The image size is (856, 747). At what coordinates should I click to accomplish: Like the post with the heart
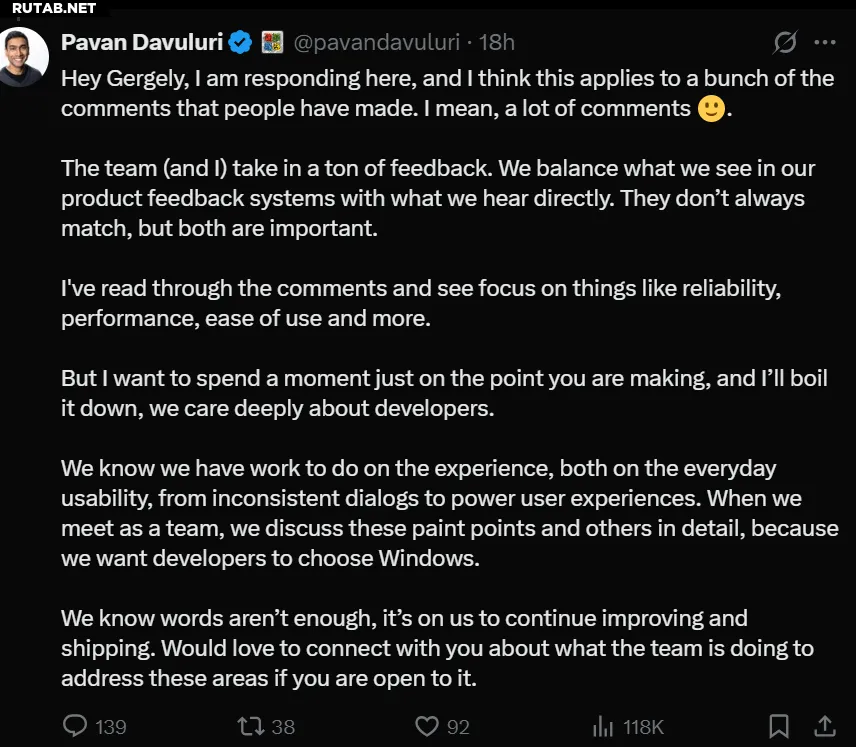pyautogui.click(x=427, y=725)
